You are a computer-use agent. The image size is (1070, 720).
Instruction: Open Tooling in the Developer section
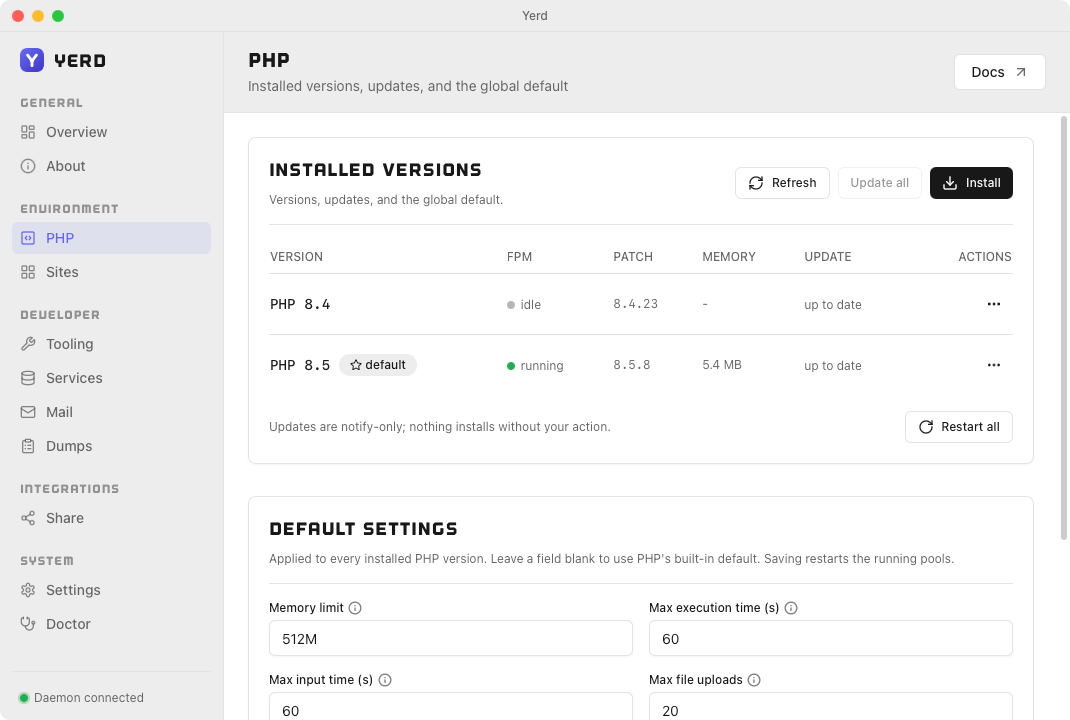coord(112,344)
